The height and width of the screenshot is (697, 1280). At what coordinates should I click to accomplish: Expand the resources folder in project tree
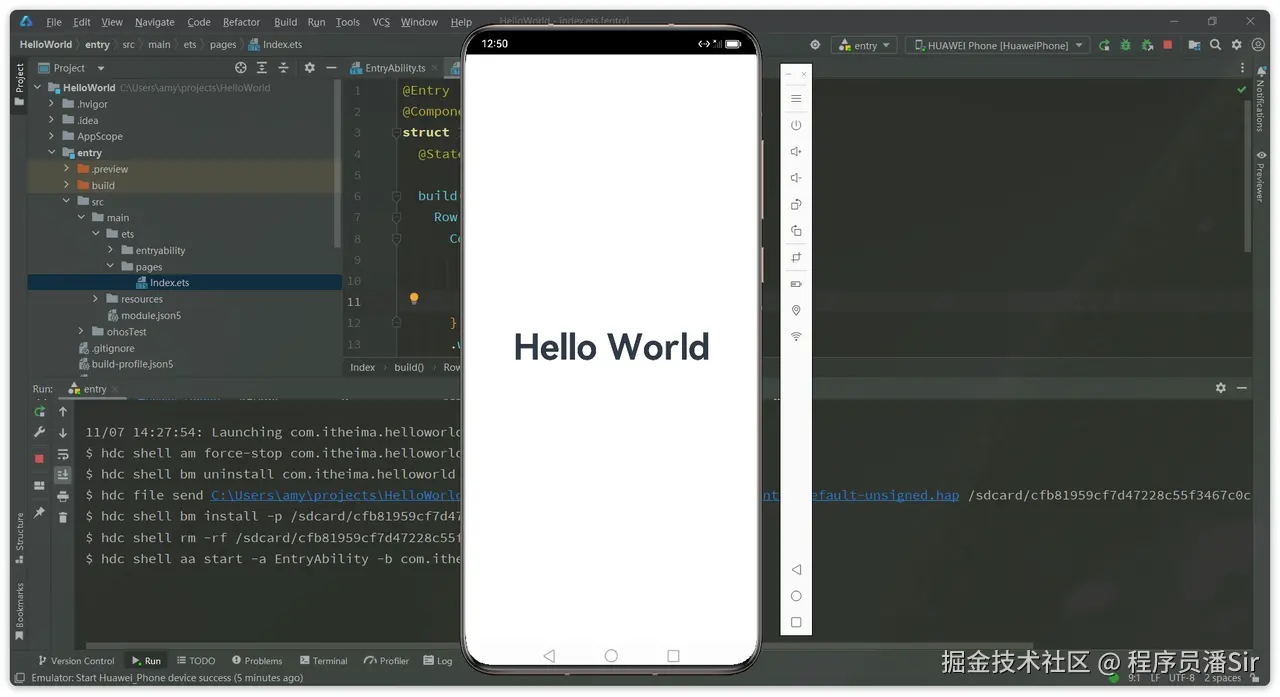point(96,299)
